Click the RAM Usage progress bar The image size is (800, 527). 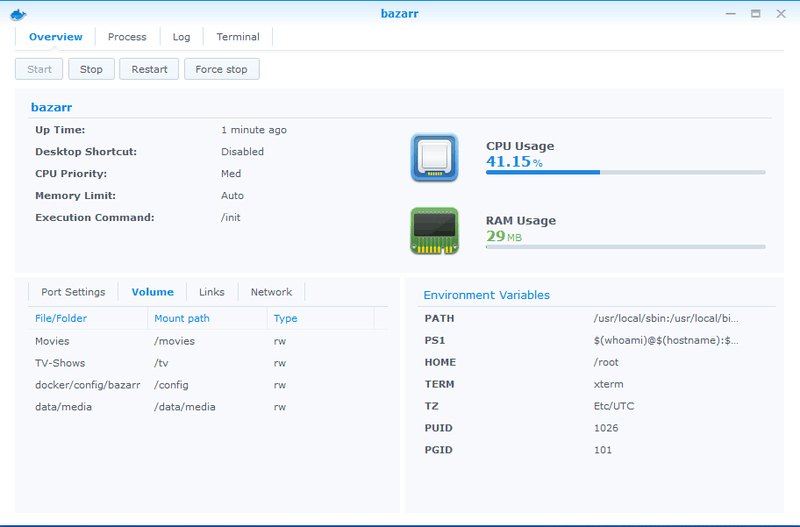pos(626,247)
